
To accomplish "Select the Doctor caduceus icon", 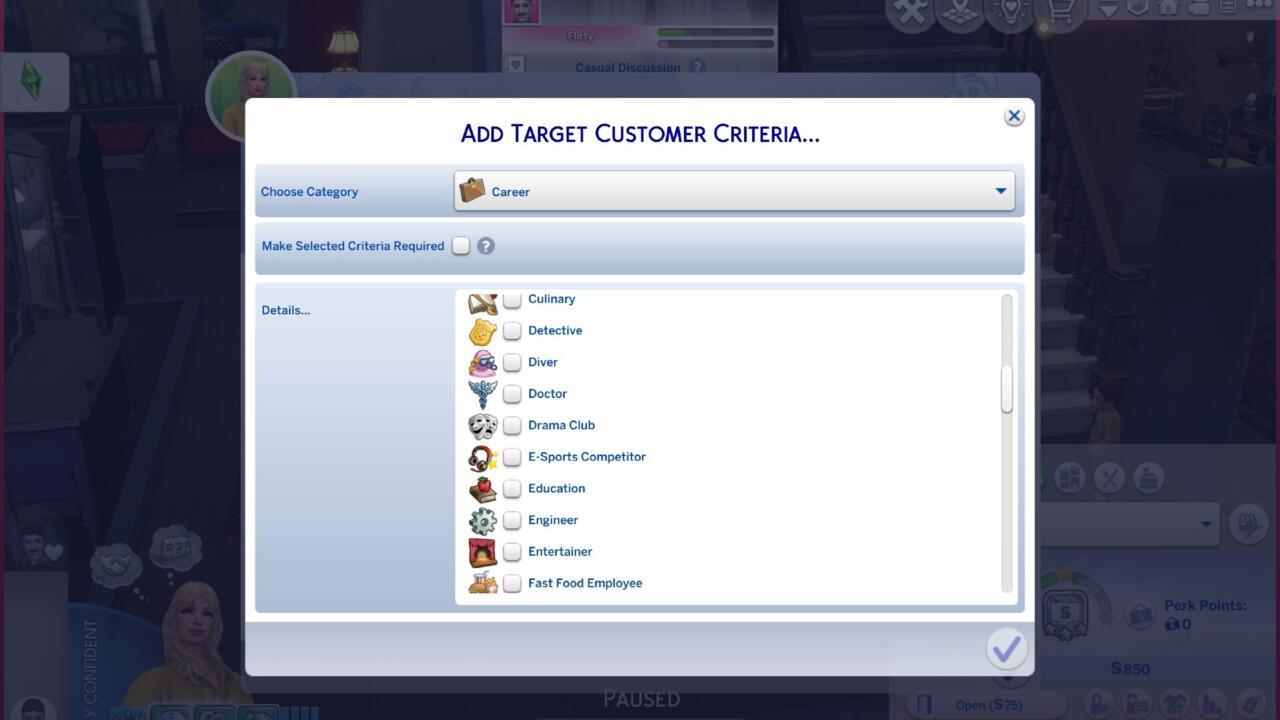I will (x=483, y=393).
